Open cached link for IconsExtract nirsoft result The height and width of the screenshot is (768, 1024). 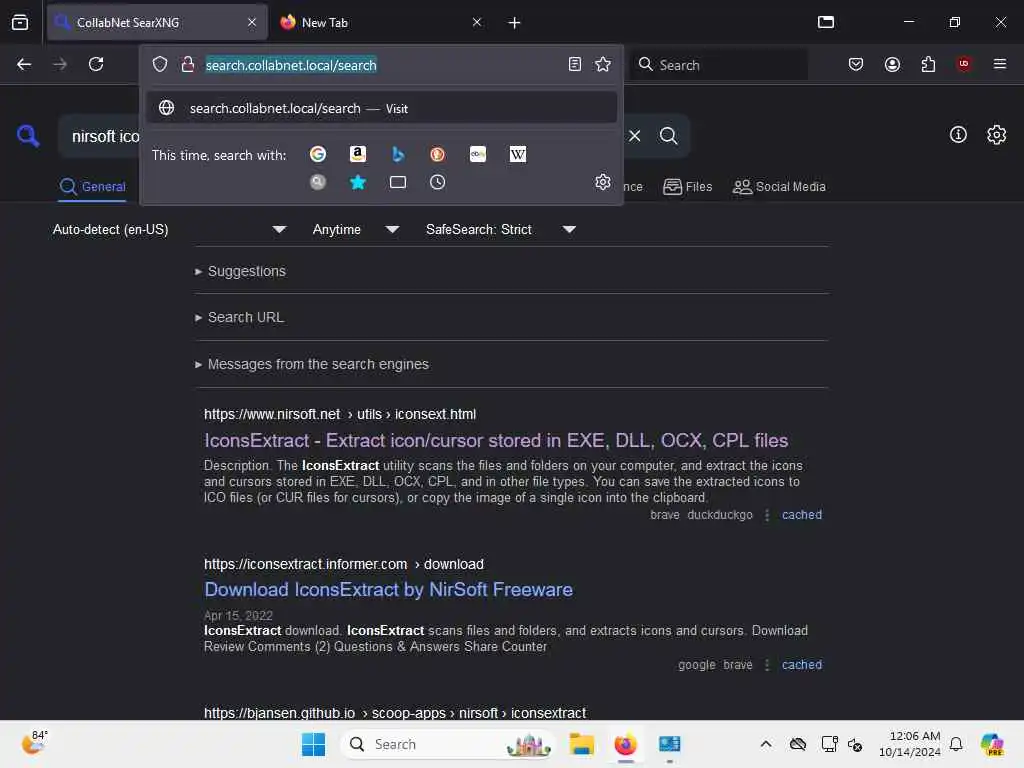(x=802, y=515)
